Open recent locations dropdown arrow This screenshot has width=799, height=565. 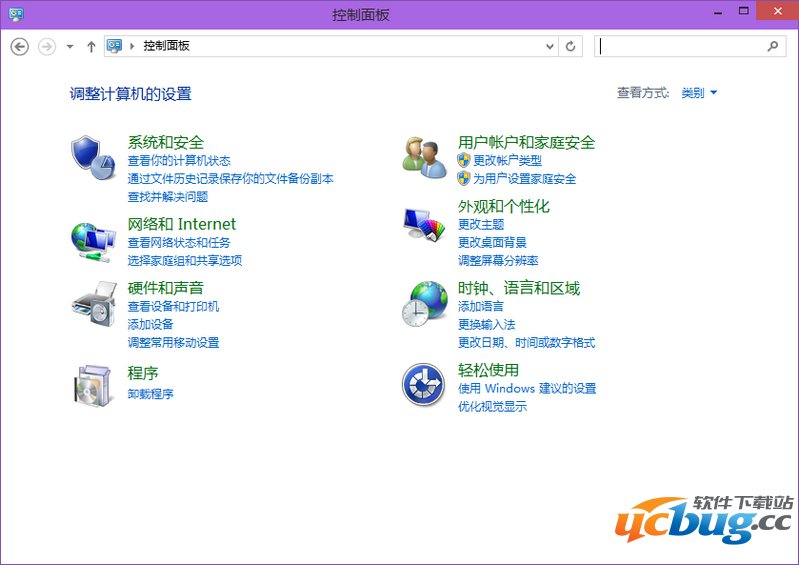[70, 46]
